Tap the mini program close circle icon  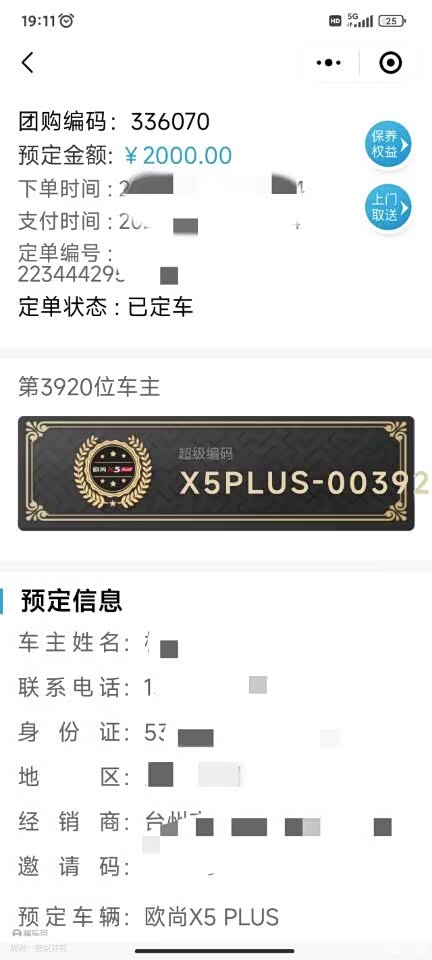pos(390,62)
